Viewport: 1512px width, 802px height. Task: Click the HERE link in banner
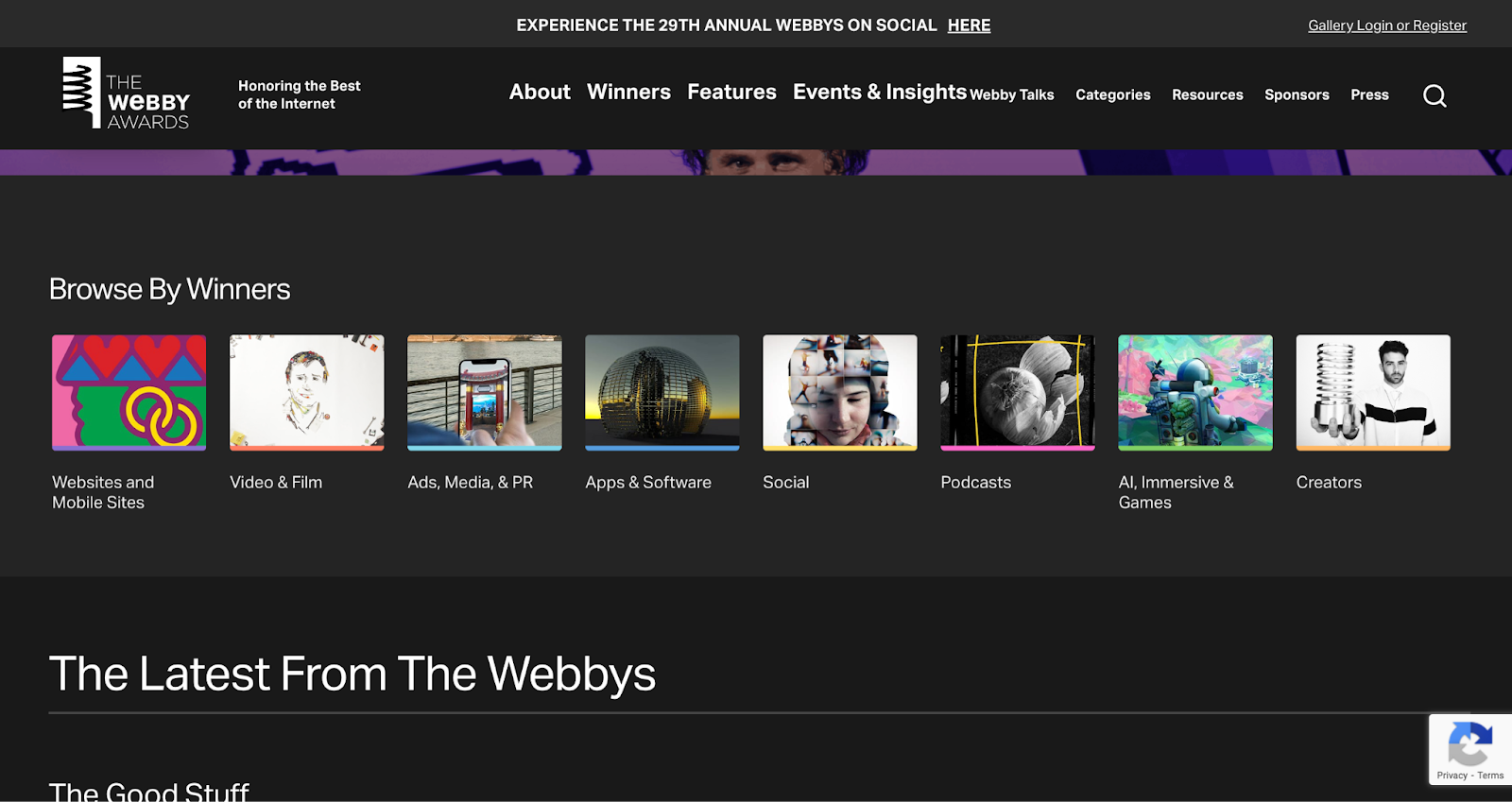click(969, 26)
